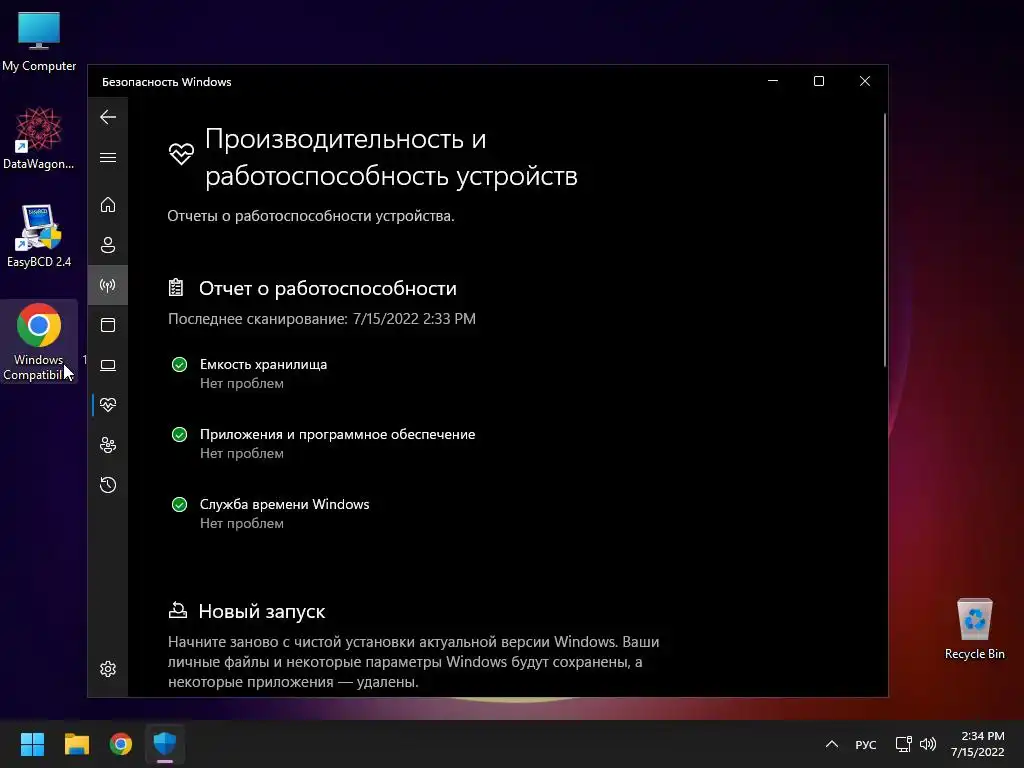Click the Новый запуск section icon

pos(178,610)
